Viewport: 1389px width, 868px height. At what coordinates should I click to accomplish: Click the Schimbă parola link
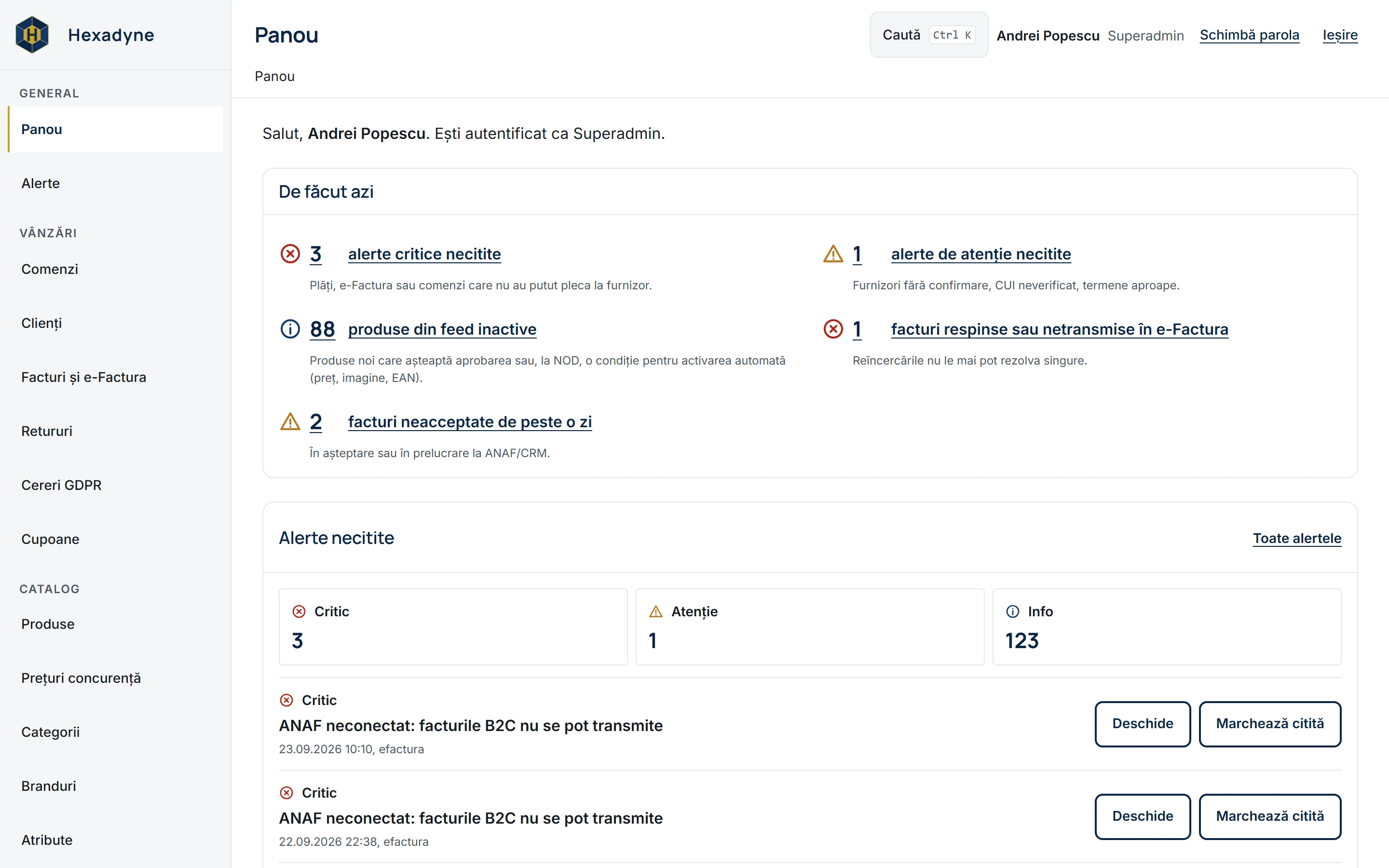(x=1249, y=35)
